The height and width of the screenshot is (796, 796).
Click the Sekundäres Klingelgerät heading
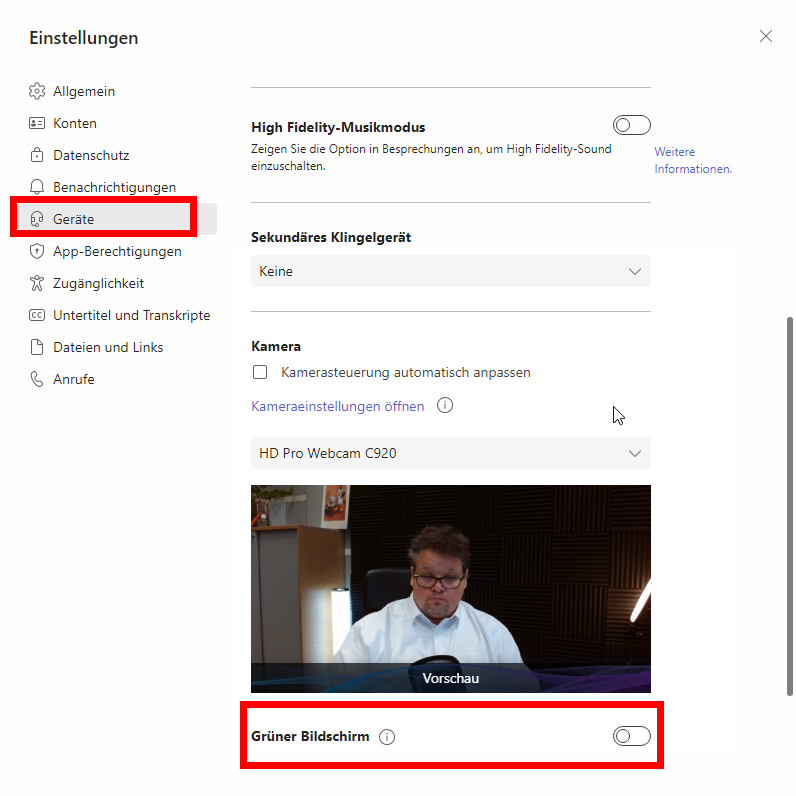(x=331, y=237)
